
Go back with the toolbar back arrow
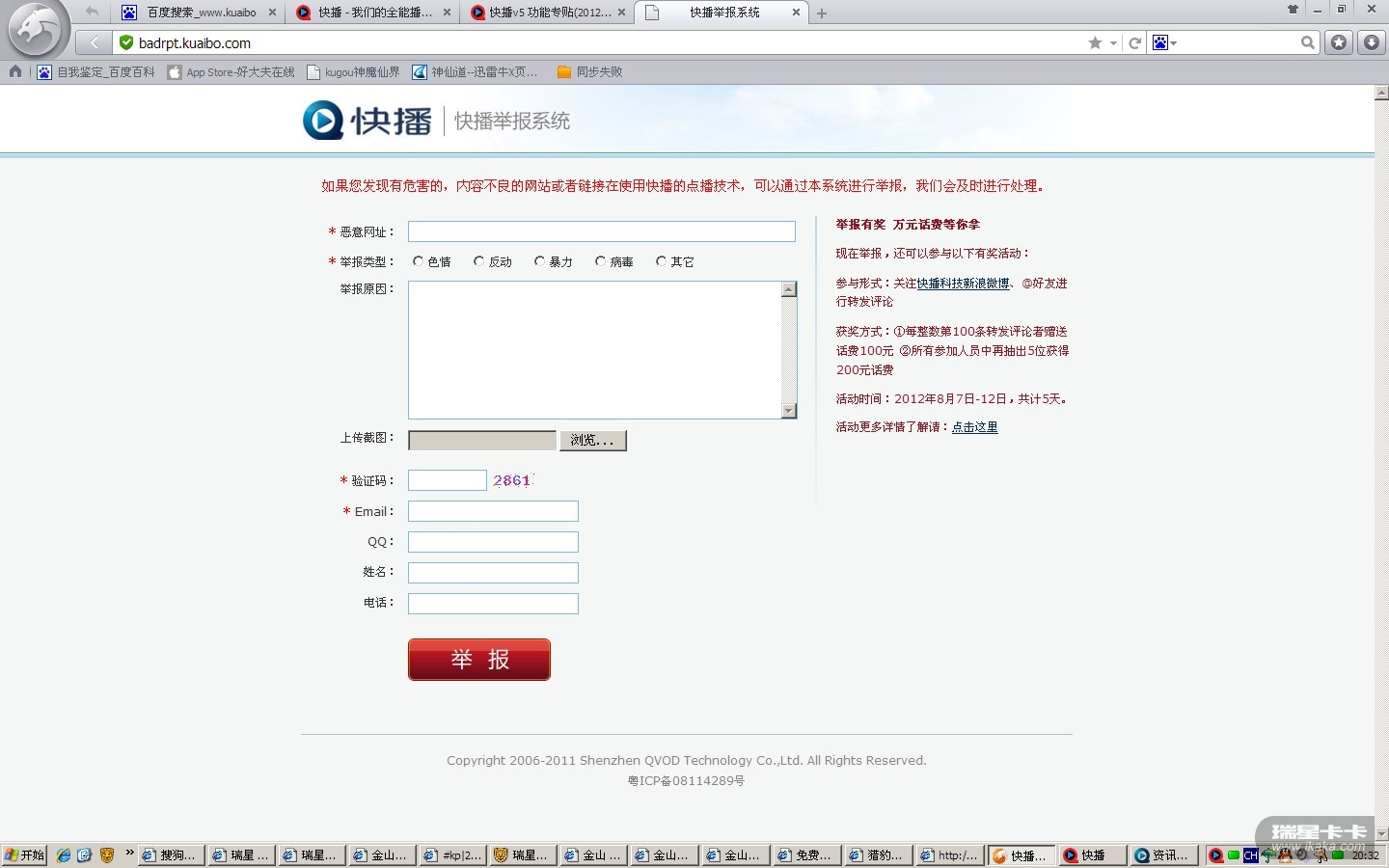click(x=94, y=42)
